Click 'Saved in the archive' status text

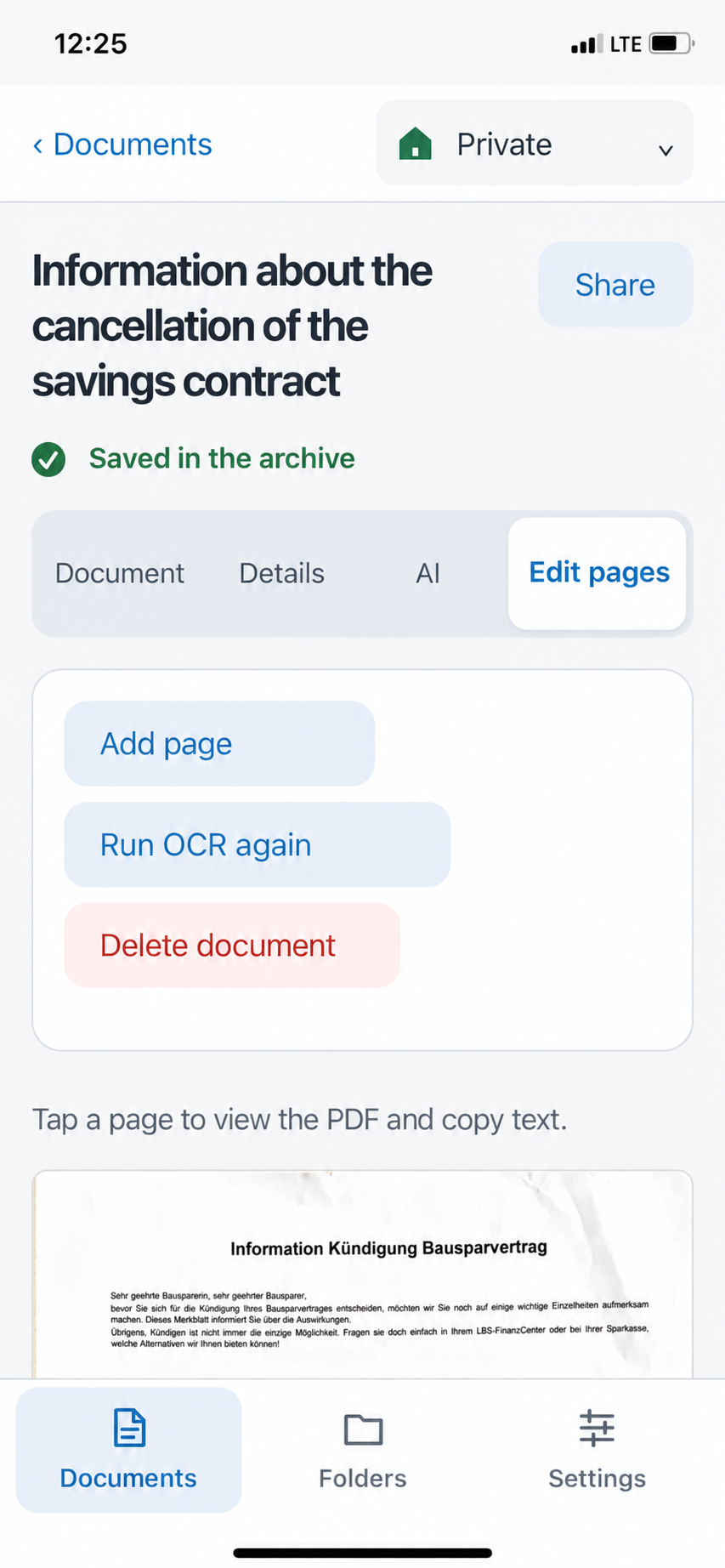point(222,458)
